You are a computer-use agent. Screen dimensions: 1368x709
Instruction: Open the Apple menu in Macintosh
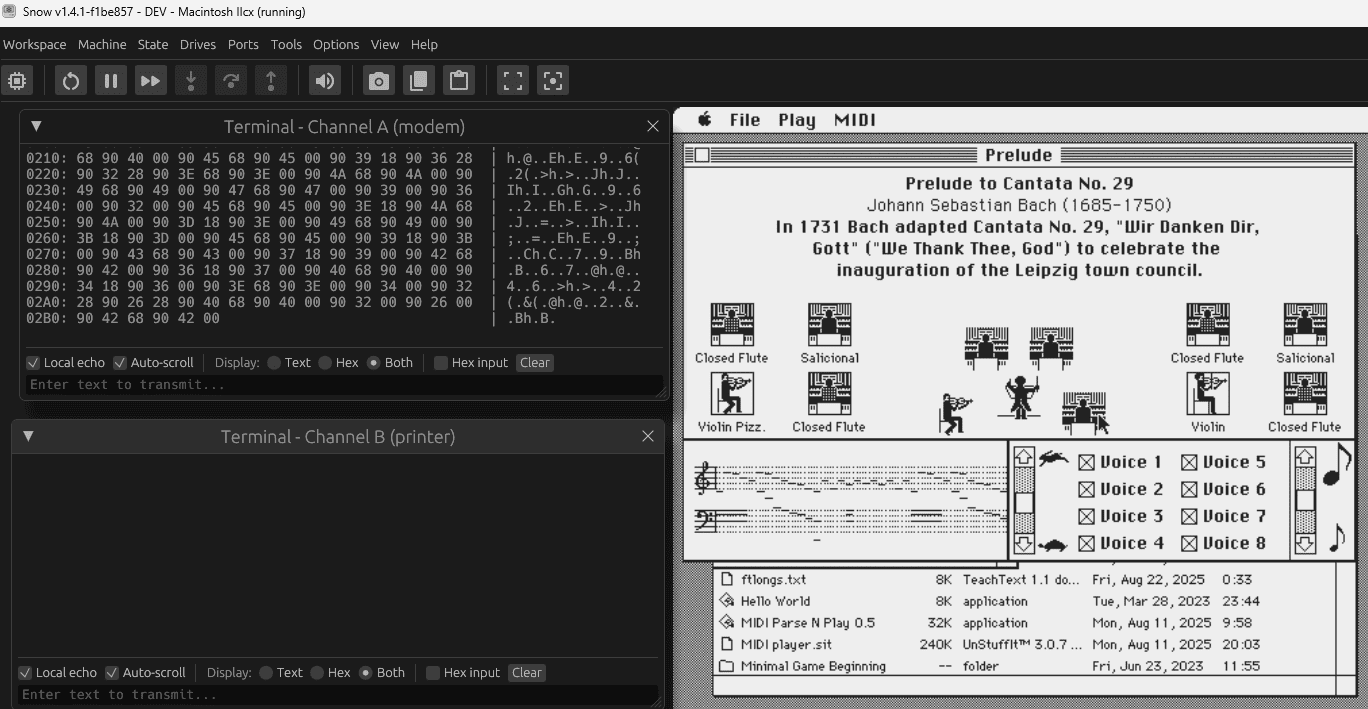coord(704,120)
